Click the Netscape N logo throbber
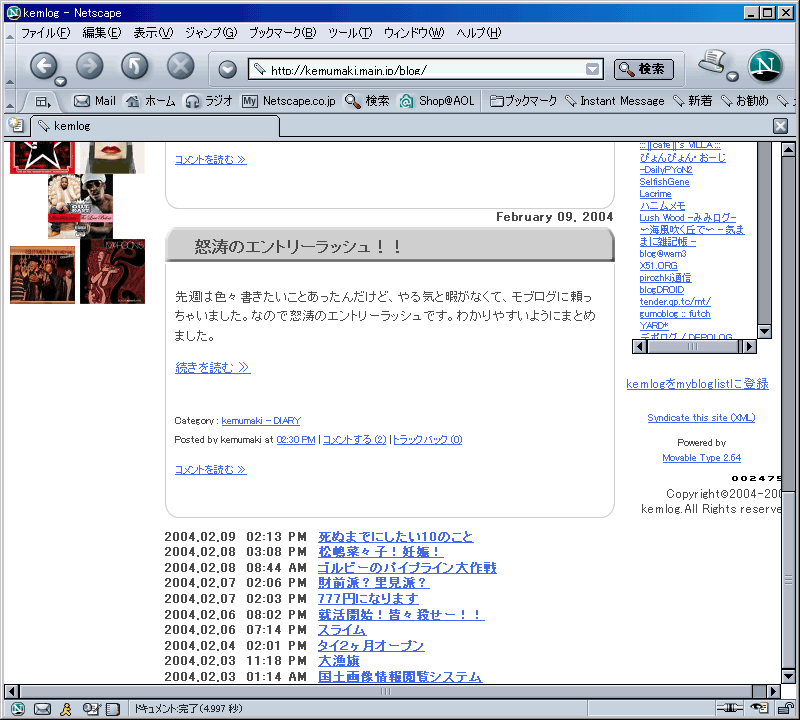 coord(765,66)
